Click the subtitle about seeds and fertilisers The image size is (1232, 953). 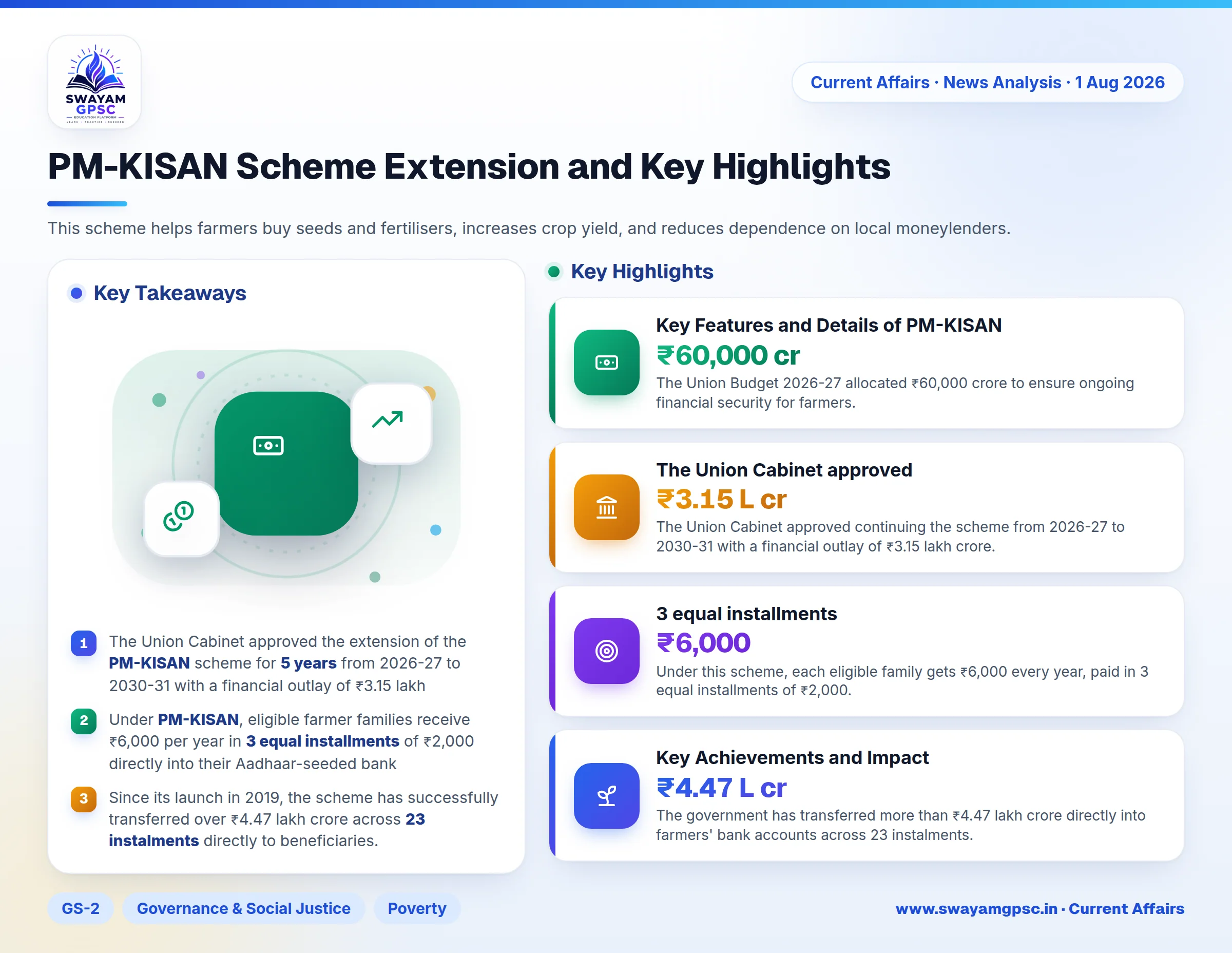click(x=529, y=228)
